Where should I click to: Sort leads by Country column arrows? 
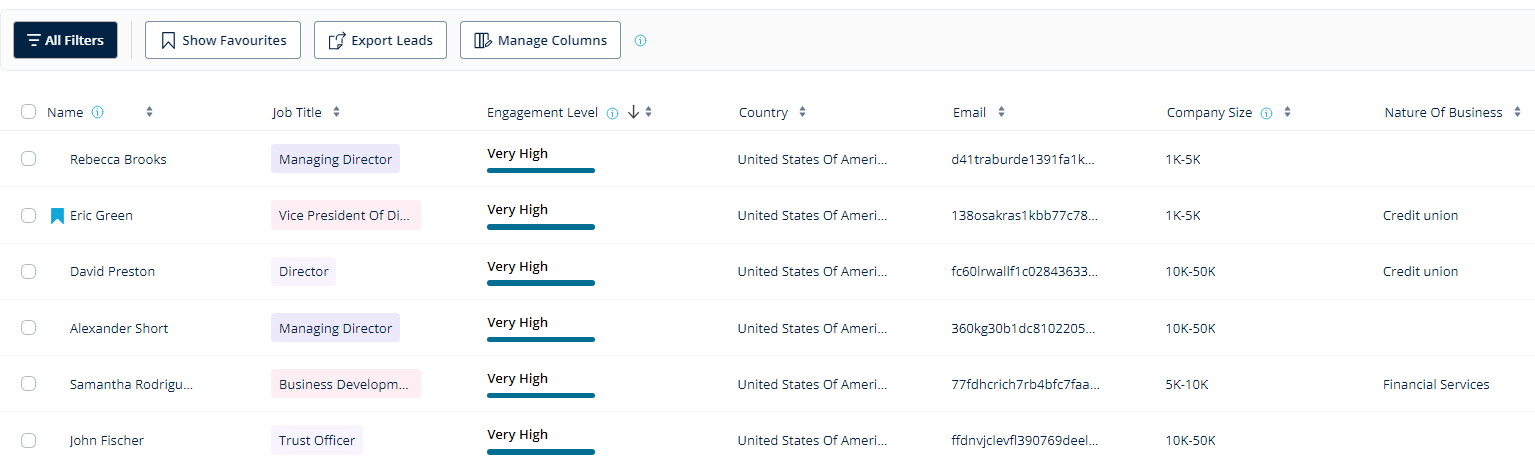point(802,112)
